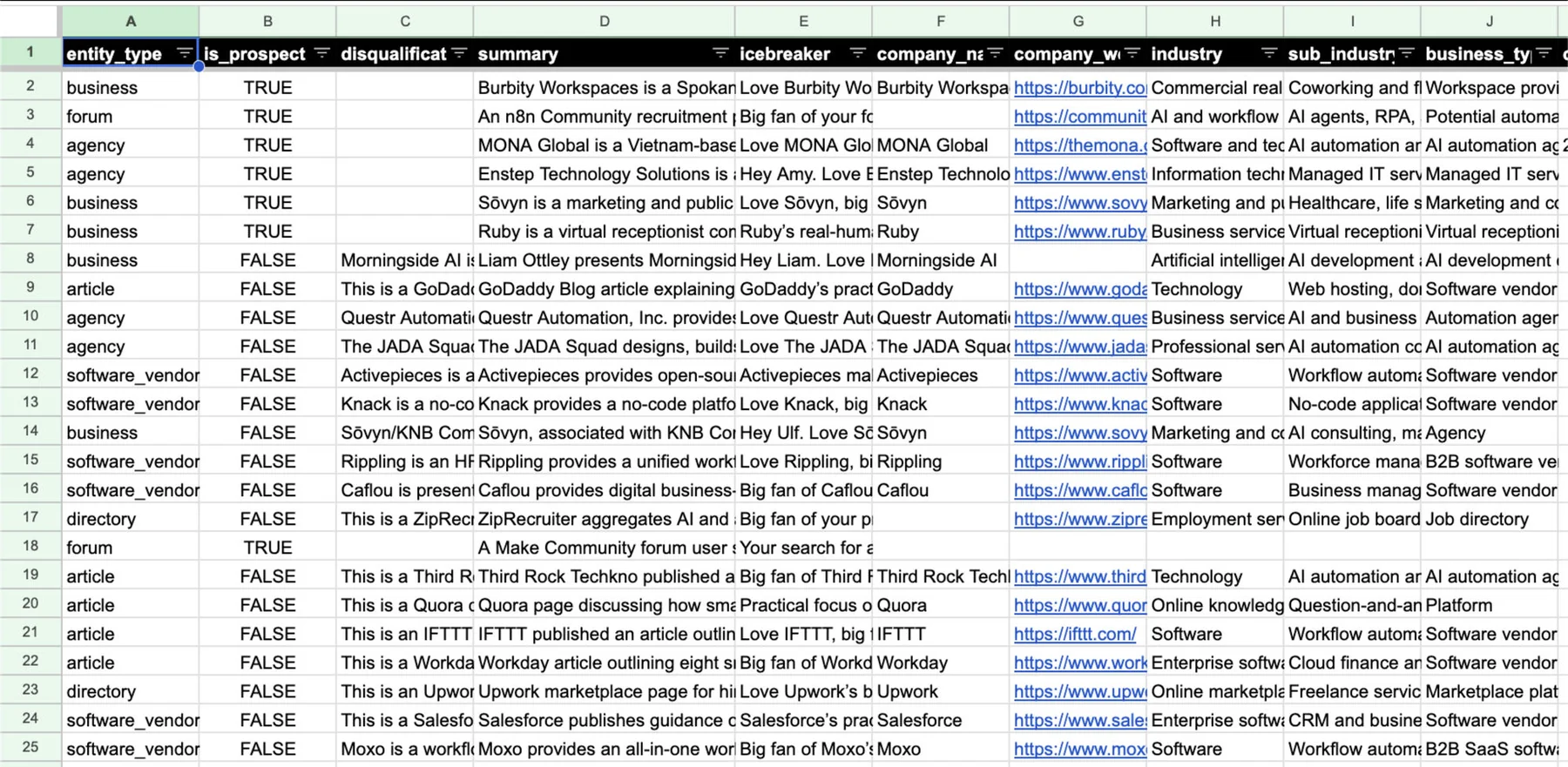Select row 25 header
The width and height of the screenshot is (1568, 767).
point(30,747)
